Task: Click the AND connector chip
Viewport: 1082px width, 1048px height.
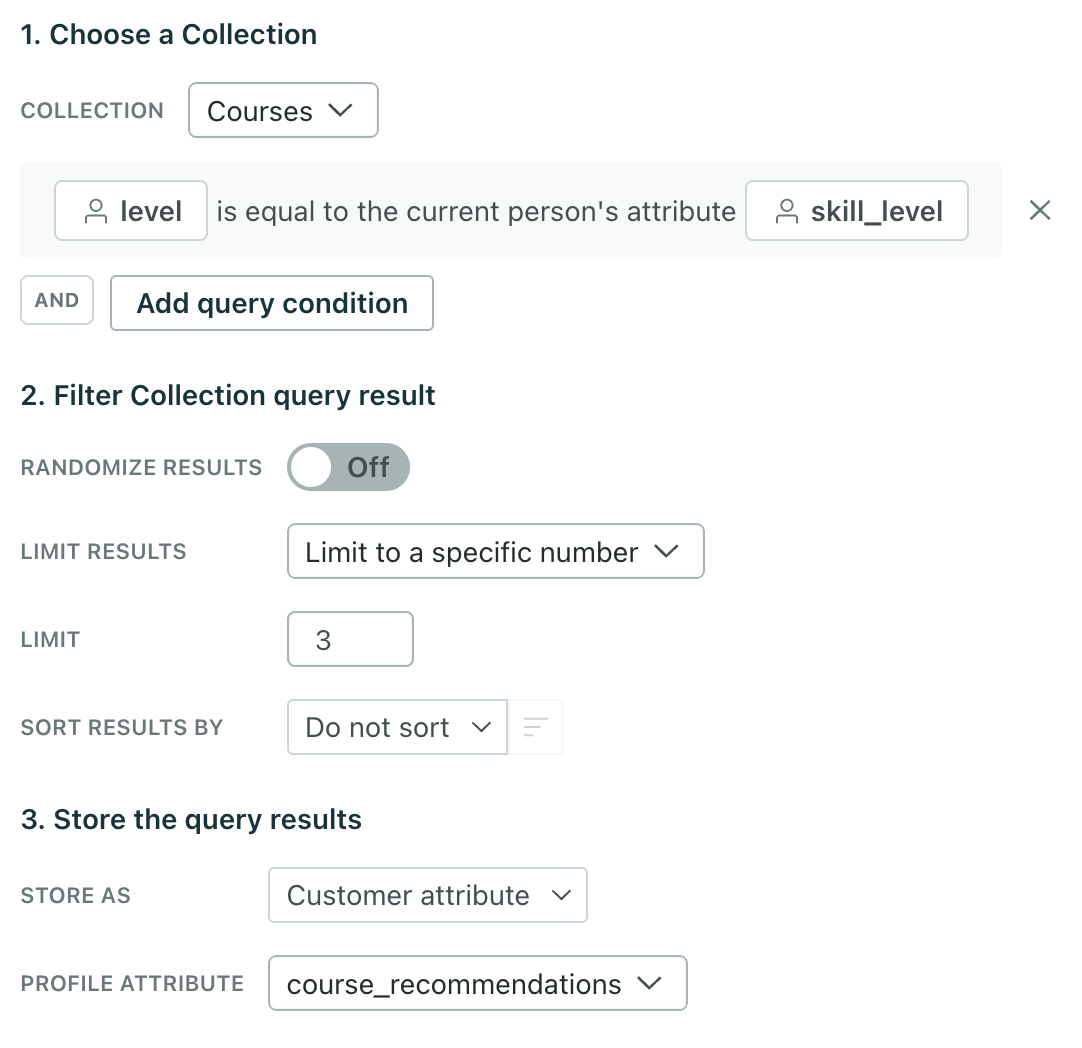Action: (x=56, y=299)
